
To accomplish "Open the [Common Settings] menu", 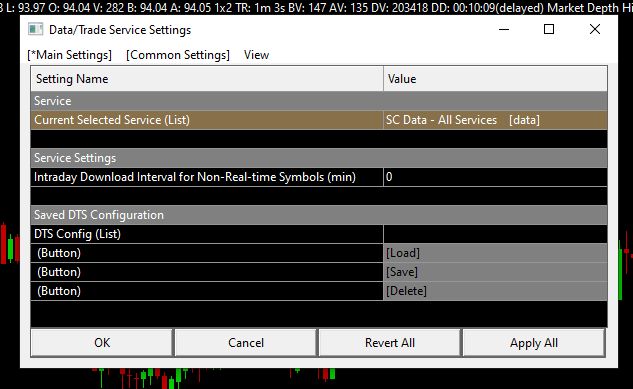I will click(x=178, y=55).
